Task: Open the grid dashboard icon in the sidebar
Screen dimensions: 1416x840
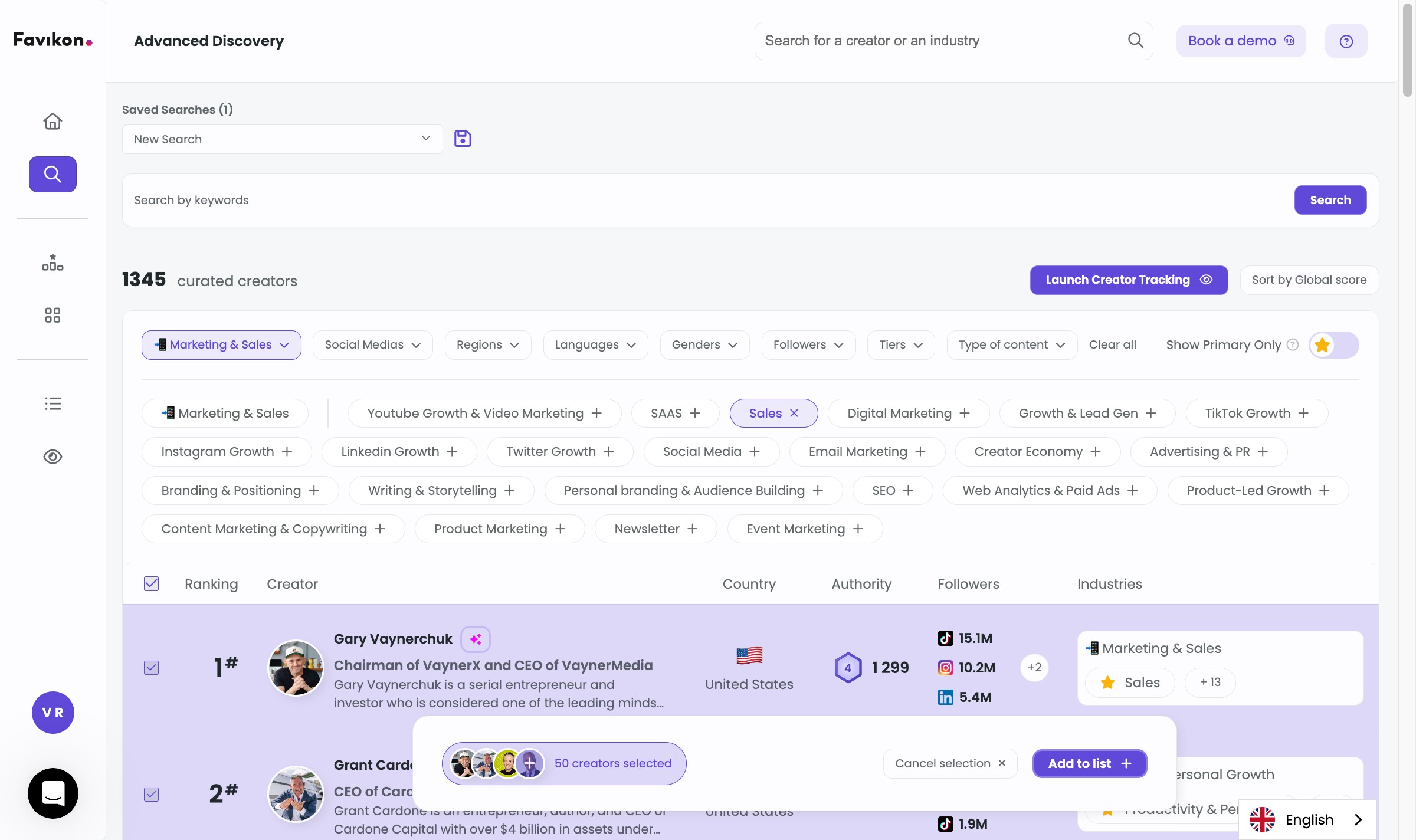Action: coord(53,315)
